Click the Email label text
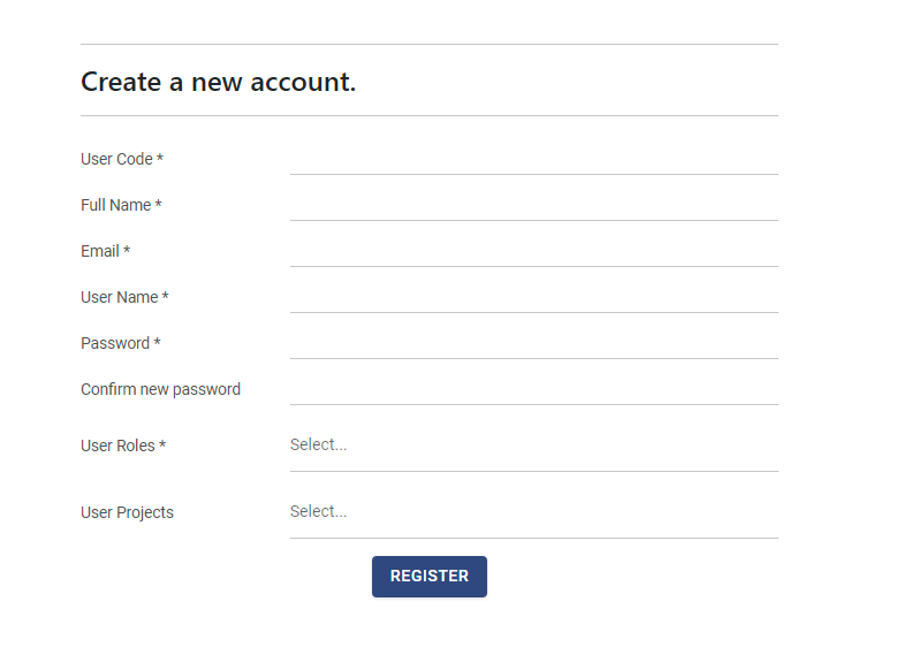Screen dimensions: 904x656 click(x=100, y=252)
